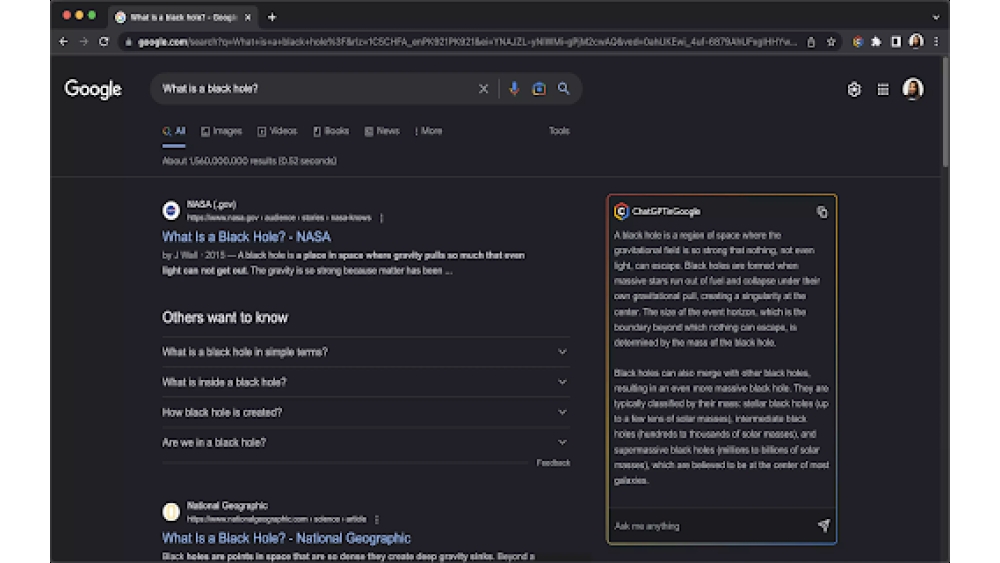The image size is (1000, 563).
Task: Copy the ChatGPT answer with the copy icon
Action: click(x=822, y=212)
